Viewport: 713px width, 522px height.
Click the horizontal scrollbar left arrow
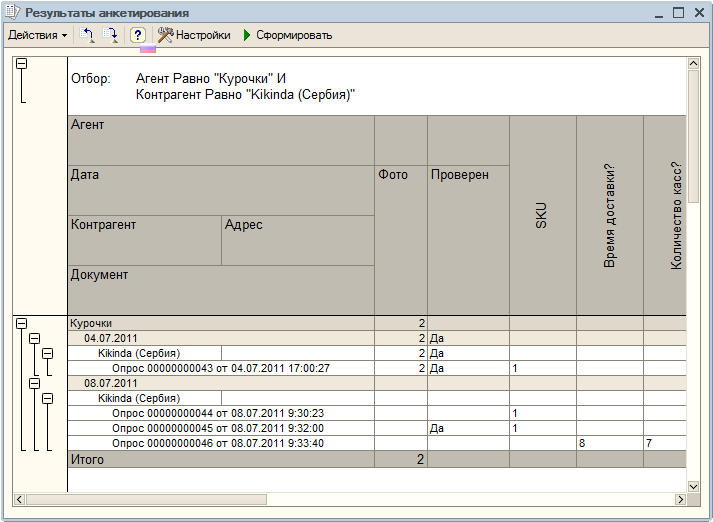click(x=19, y=499)
